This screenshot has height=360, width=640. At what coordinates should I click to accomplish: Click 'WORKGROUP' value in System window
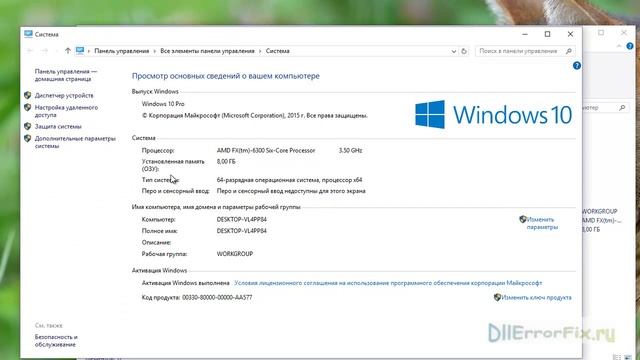pos(235,254)
